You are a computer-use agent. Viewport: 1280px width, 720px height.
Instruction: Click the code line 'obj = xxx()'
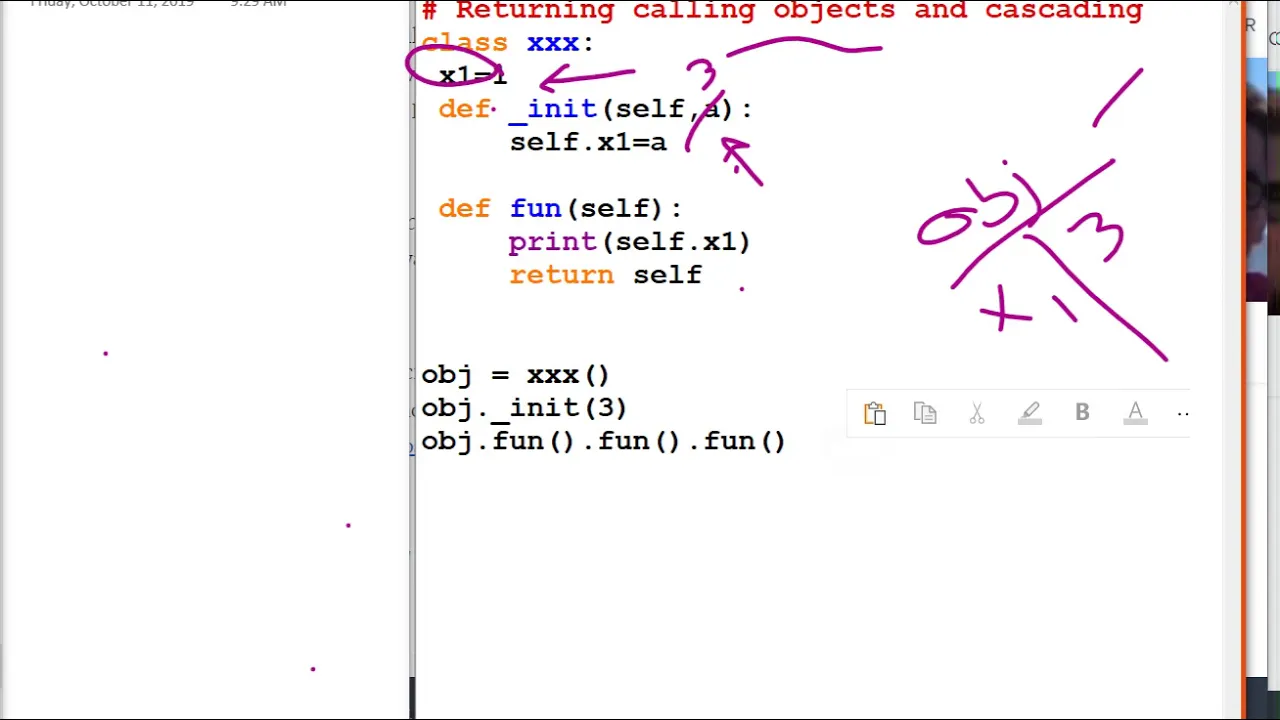click(x=515, y=375)
